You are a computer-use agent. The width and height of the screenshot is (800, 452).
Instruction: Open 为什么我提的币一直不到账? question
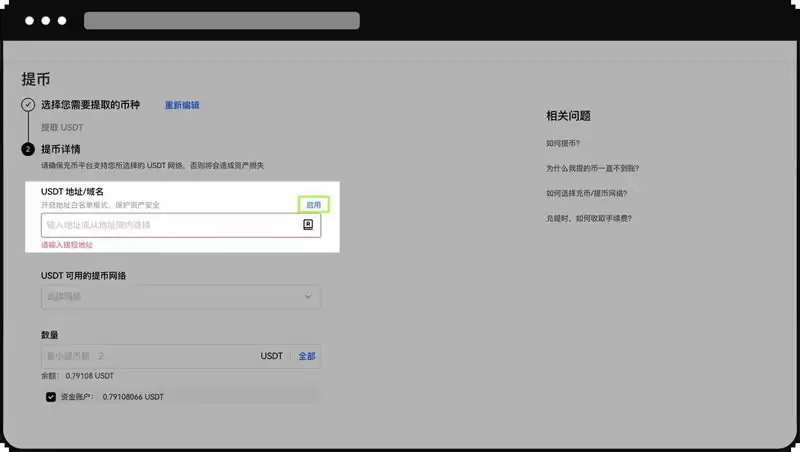point(592,168)
